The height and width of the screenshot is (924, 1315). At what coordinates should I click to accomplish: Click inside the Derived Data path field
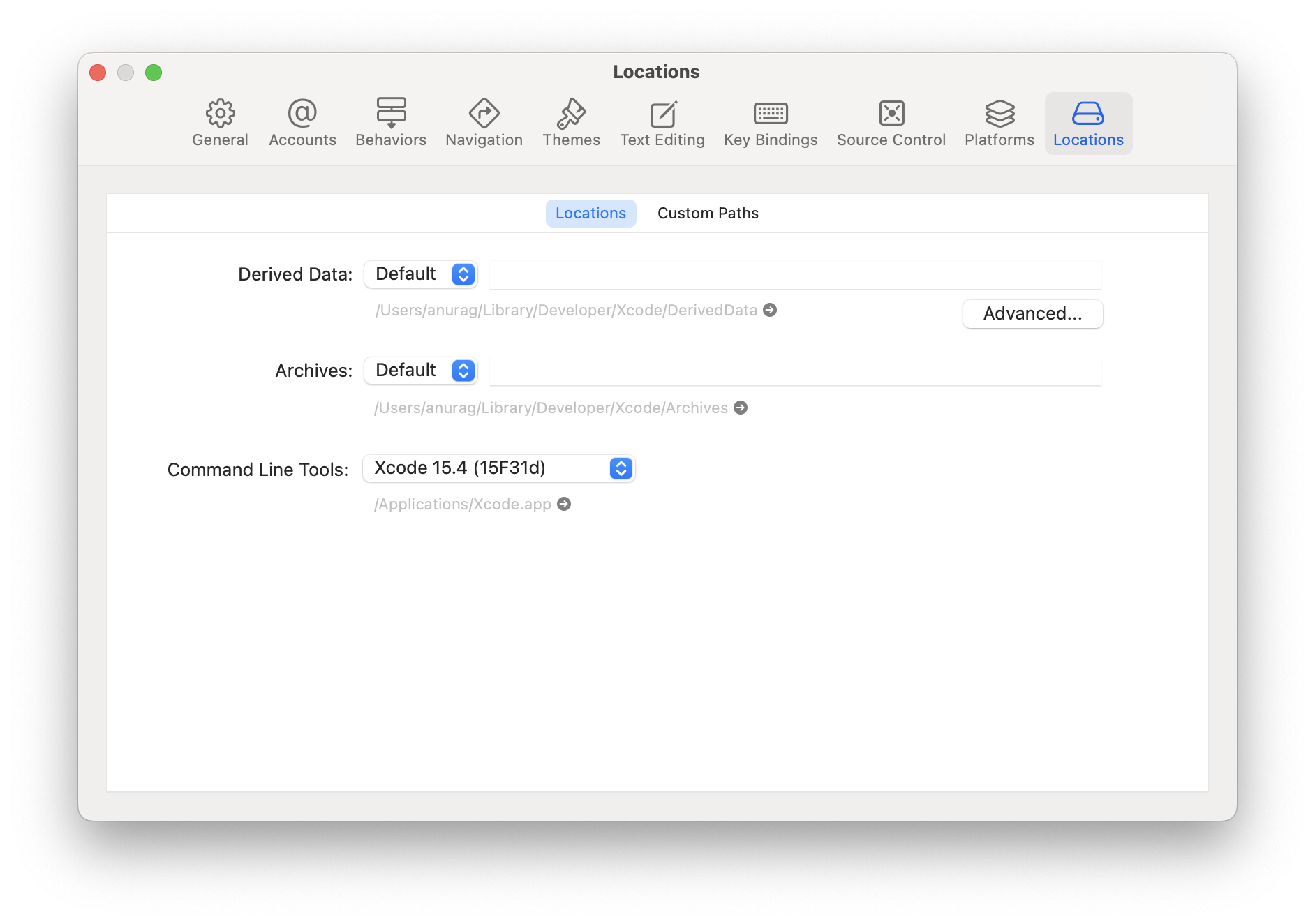pyautogui.click(x=796, y=274)
